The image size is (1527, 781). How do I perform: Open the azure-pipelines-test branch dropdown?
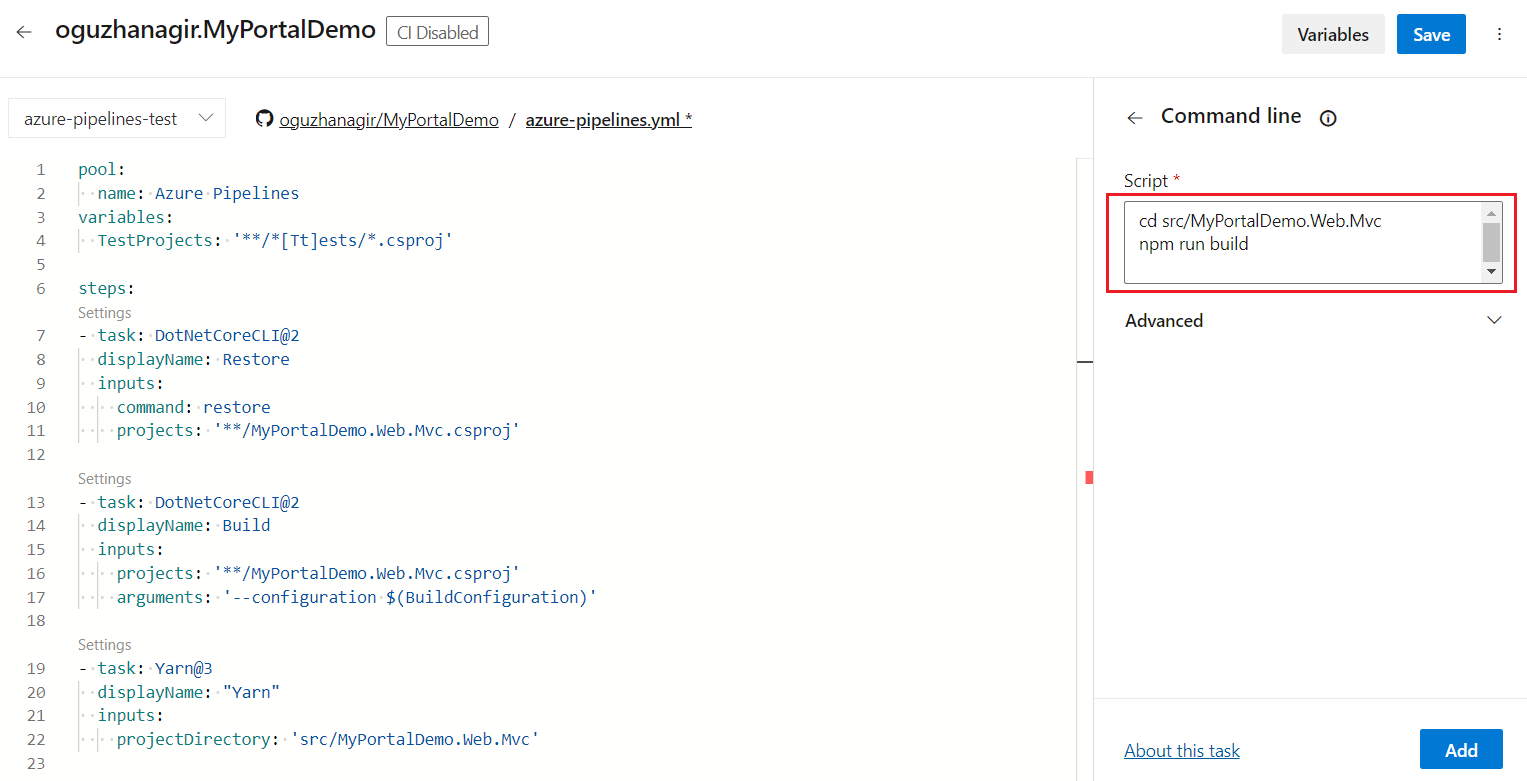(x=117, y=118)
